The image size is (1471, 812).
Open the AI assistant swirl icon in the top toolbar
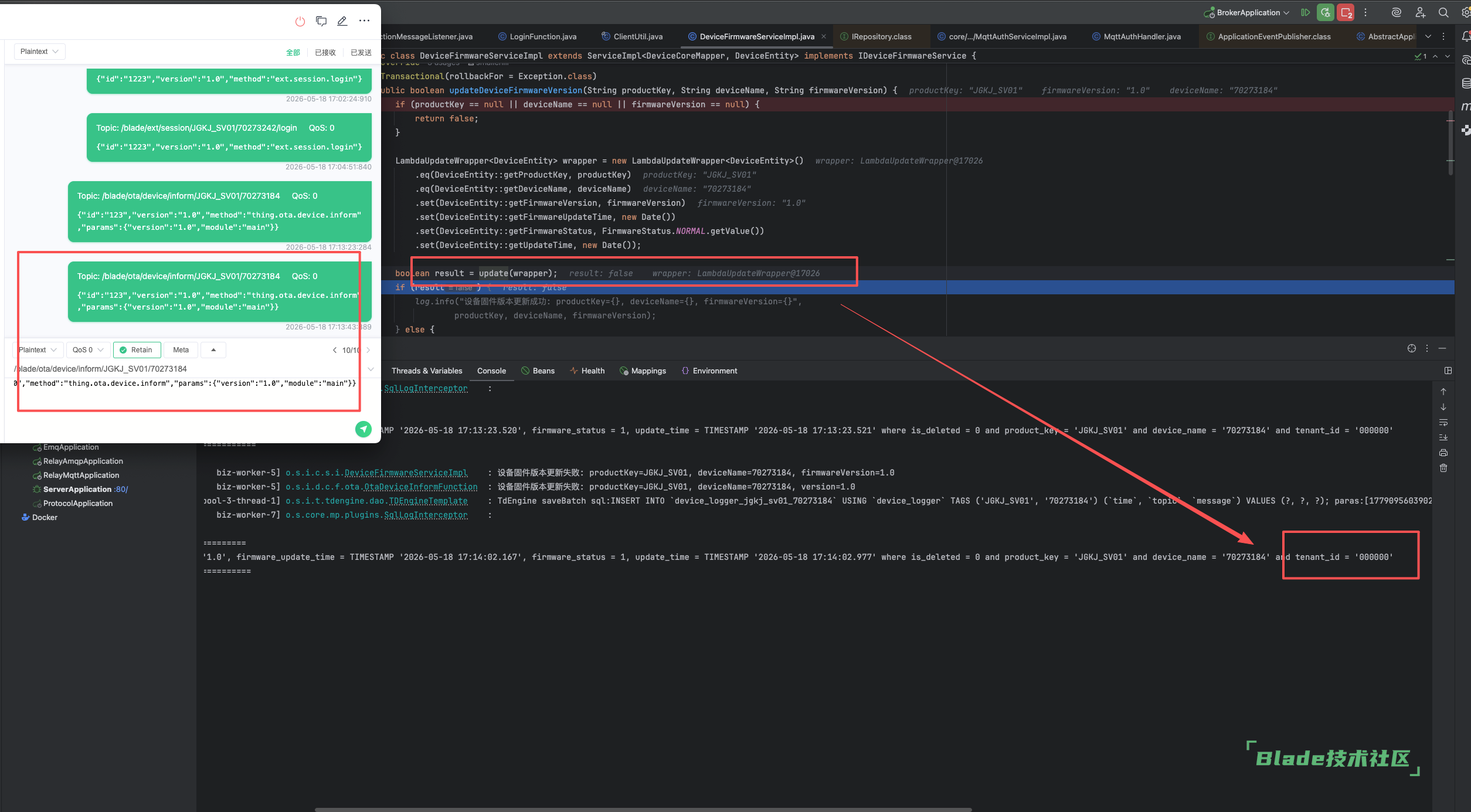coord(1397,12)
